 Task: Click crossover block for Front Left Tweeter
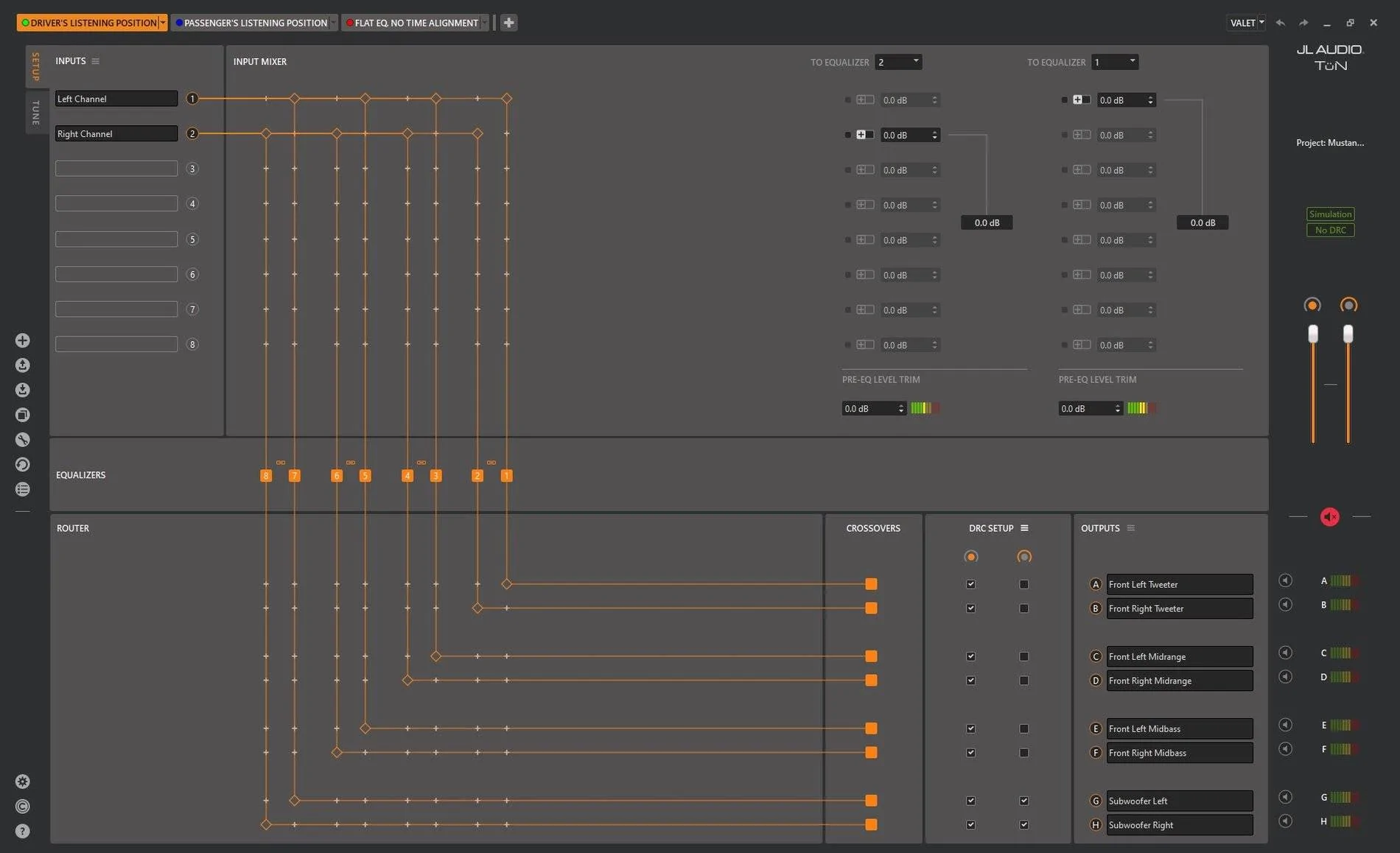(x=871, y=584)
